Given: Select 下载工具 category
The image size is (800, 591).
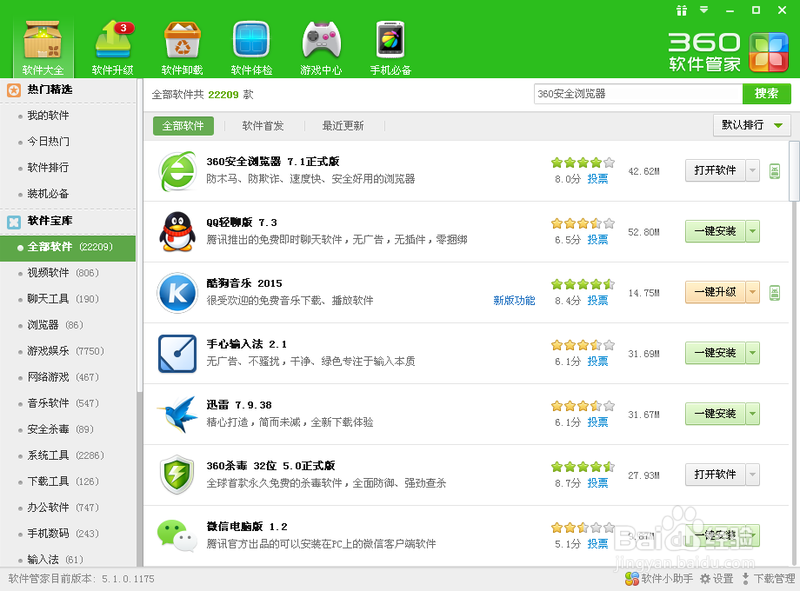Looking at the screenshot, I should [63, 481].
